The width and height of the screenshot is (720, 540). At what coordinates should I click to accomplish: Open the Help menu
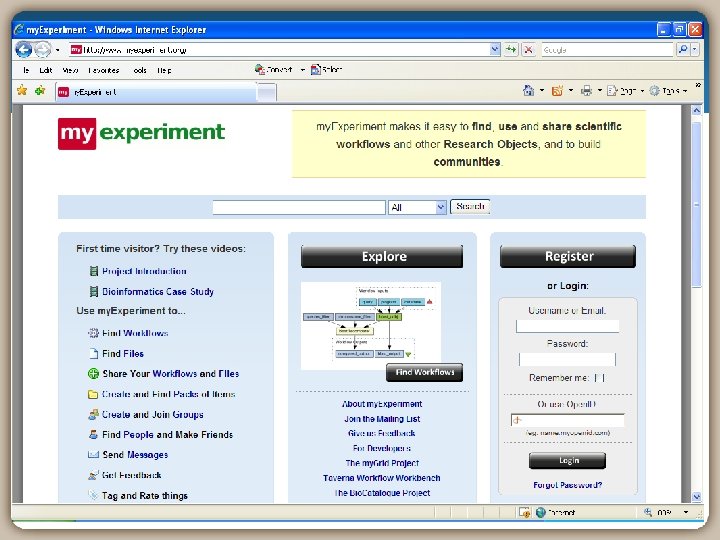pos(164,70)
